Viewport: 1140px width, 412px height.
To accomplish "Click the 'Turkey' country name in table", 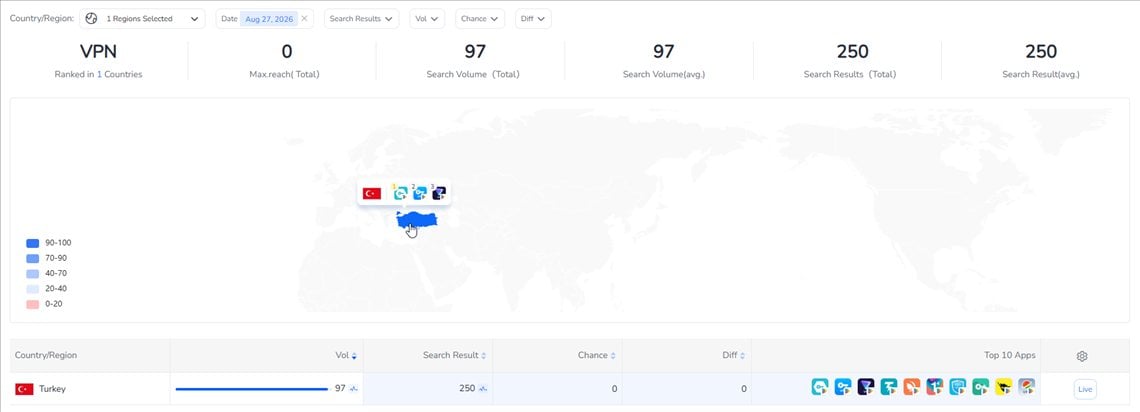I will pos(52,389).
